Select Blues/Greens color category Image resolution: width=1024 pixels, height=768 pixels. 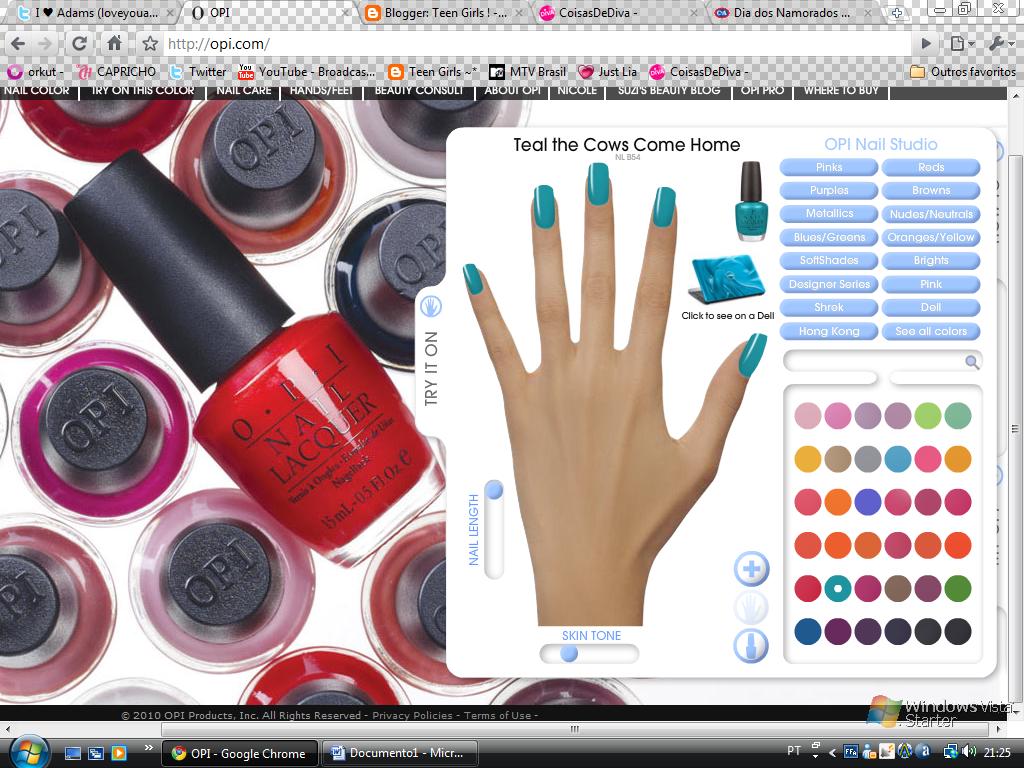point(829,237)
